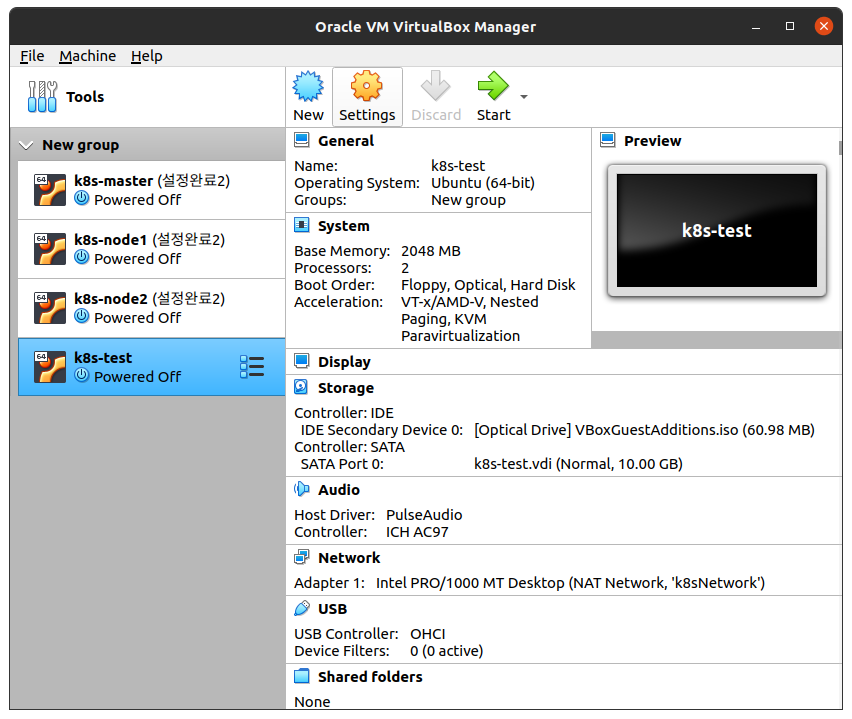Viewport: 852px width, 719px height.
Task: Click the Groups value New group
Action: [468, 201]
